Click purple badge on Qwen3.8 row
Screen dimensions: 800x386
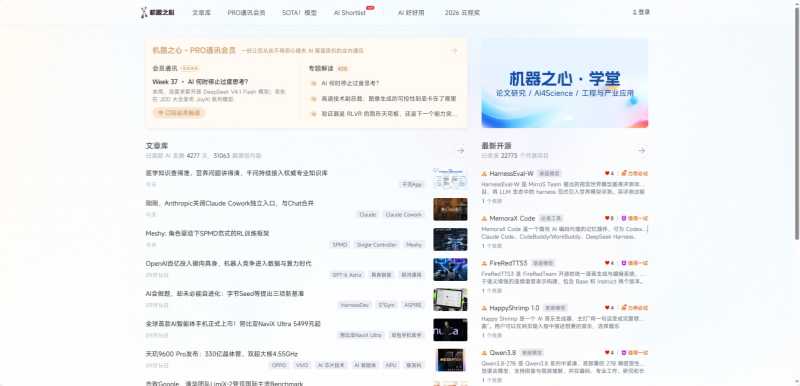pyautogui.click(x=634, y=353)
